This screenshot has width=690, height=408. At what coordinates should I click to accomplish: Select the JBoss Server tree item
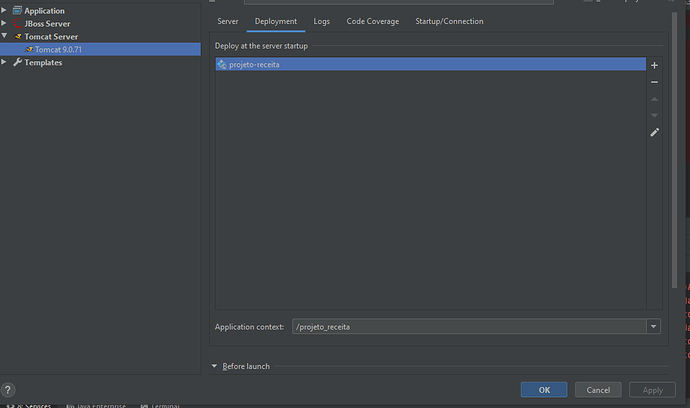coord(47,23)
